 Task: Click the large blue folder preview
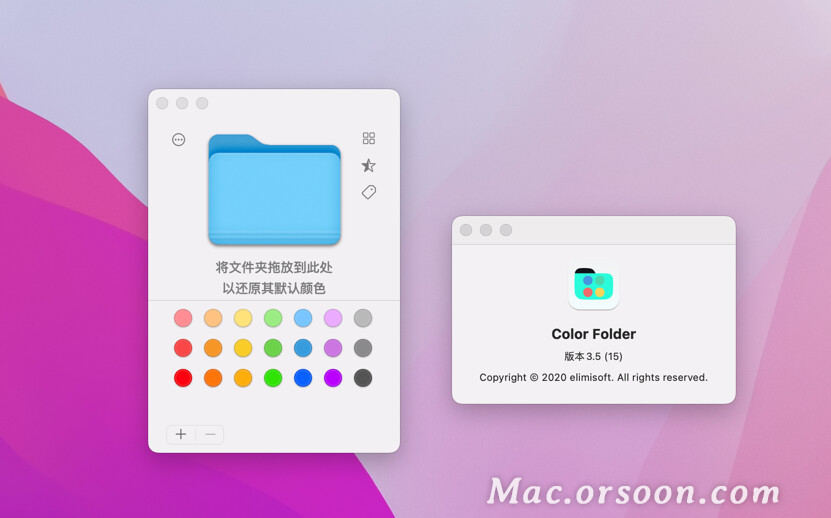pos(275,190)
